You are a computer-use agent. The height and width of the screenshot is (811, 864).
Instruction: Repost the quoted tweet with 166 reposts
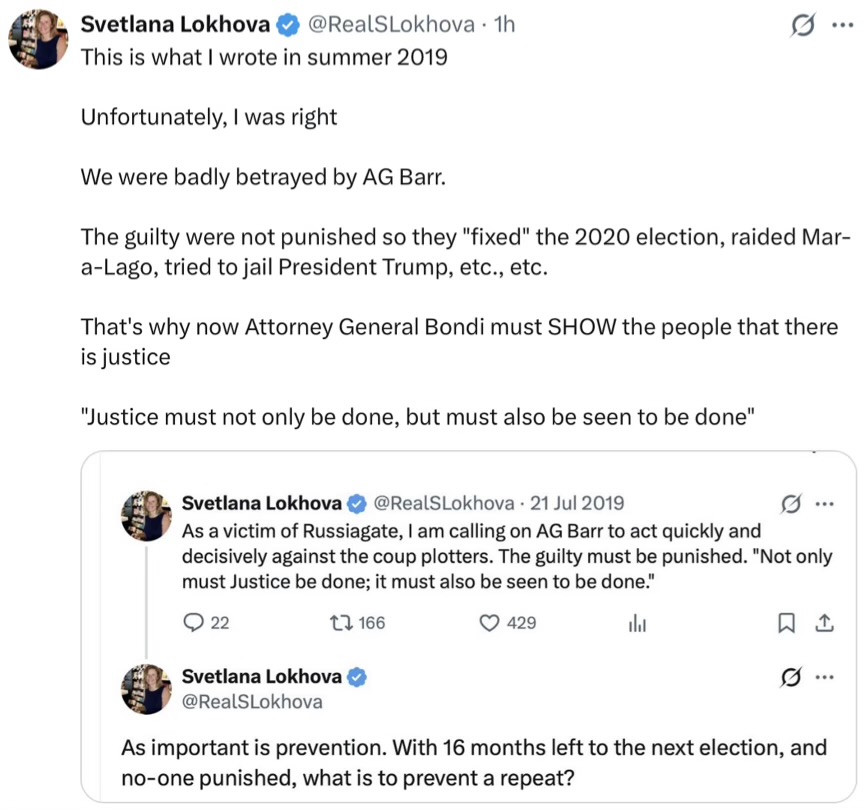click(343, 623)
